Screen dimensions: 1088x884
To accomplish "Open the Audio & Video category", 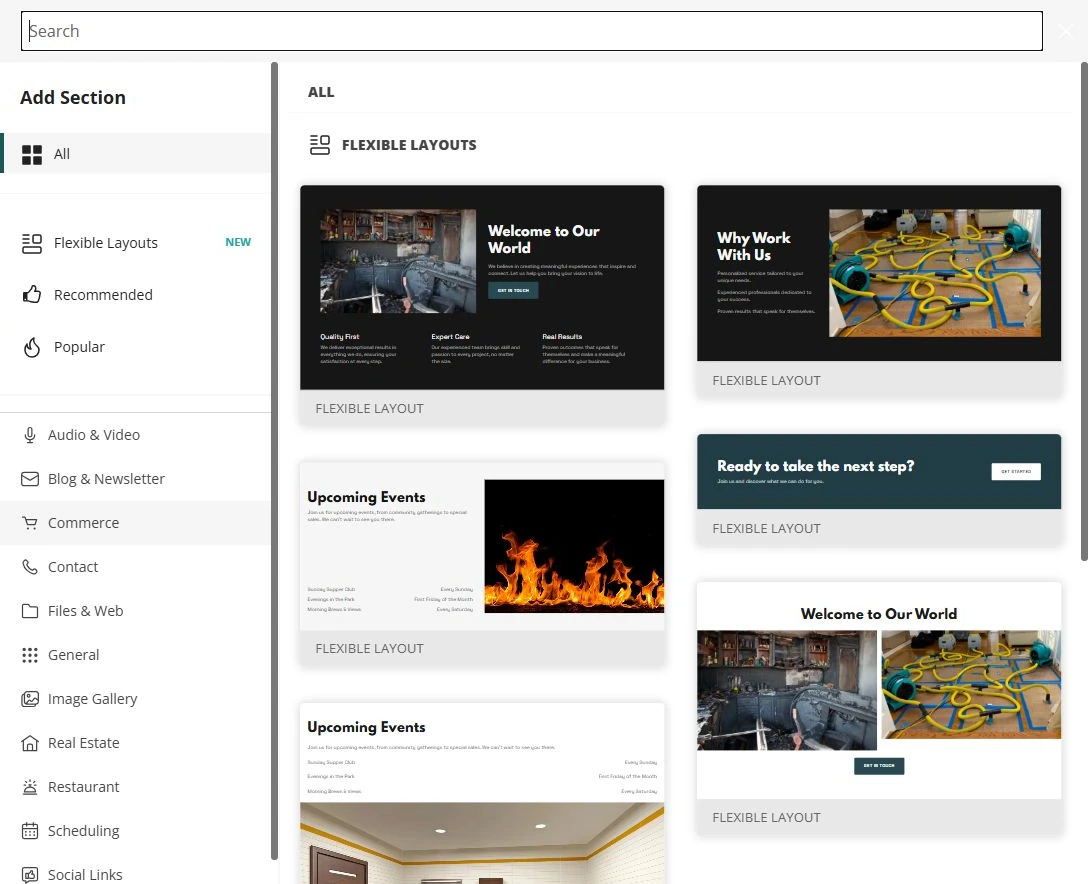I will click(94, 435).
